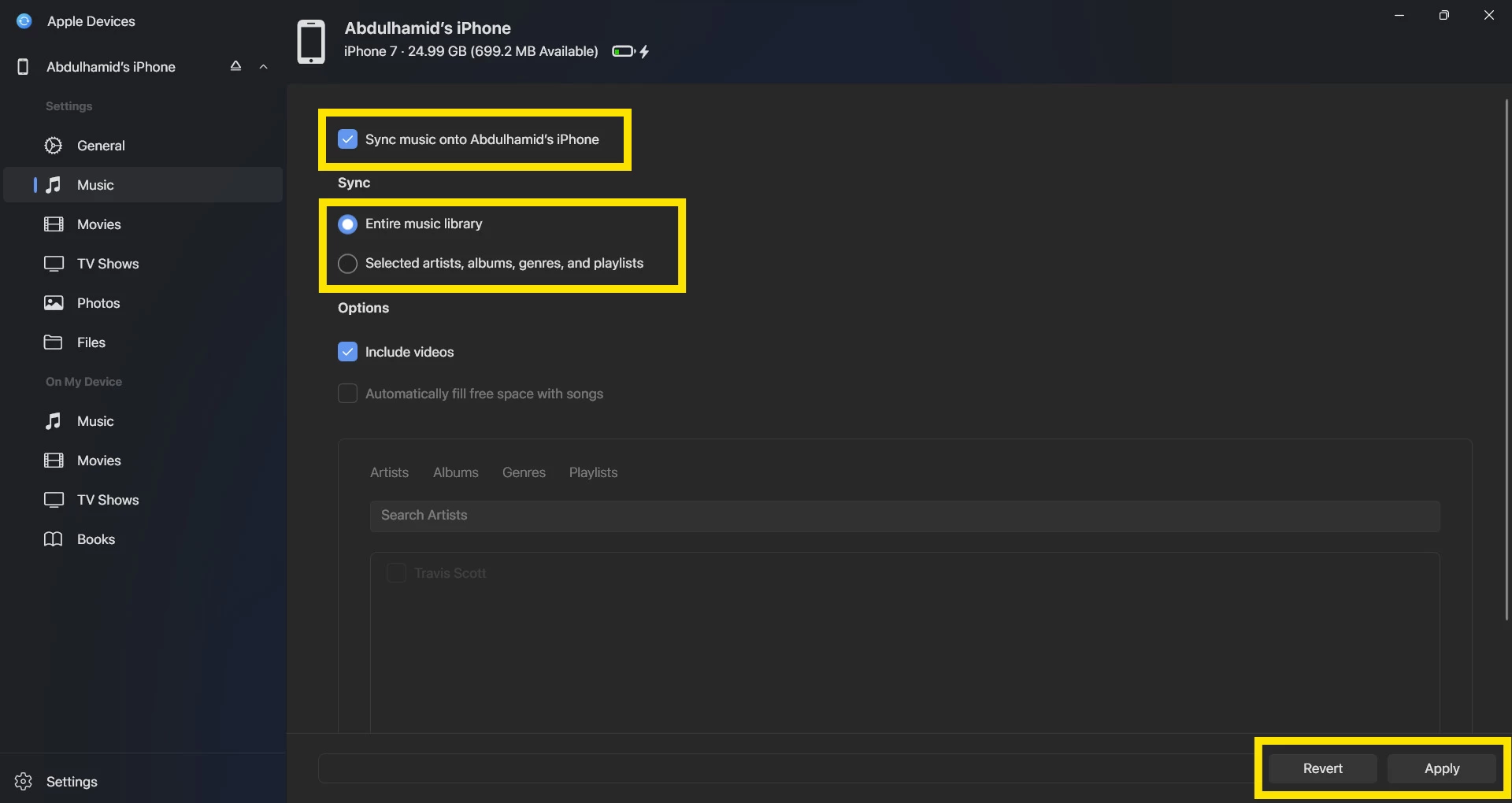
Task: Click the Photos picture icon
Action: (54, 303)
